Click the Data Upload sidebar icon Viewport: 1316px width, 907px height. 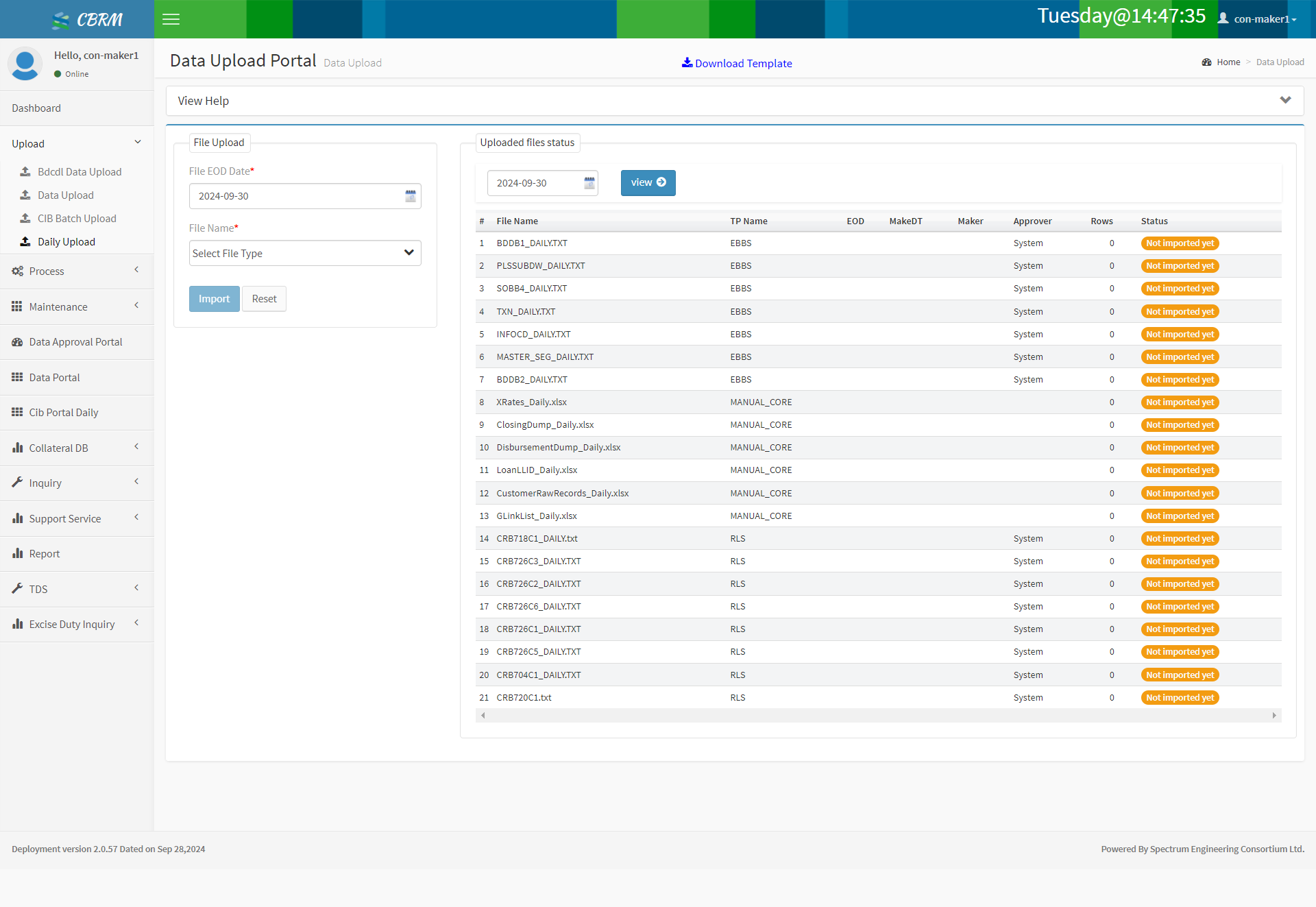coord(25,195)
